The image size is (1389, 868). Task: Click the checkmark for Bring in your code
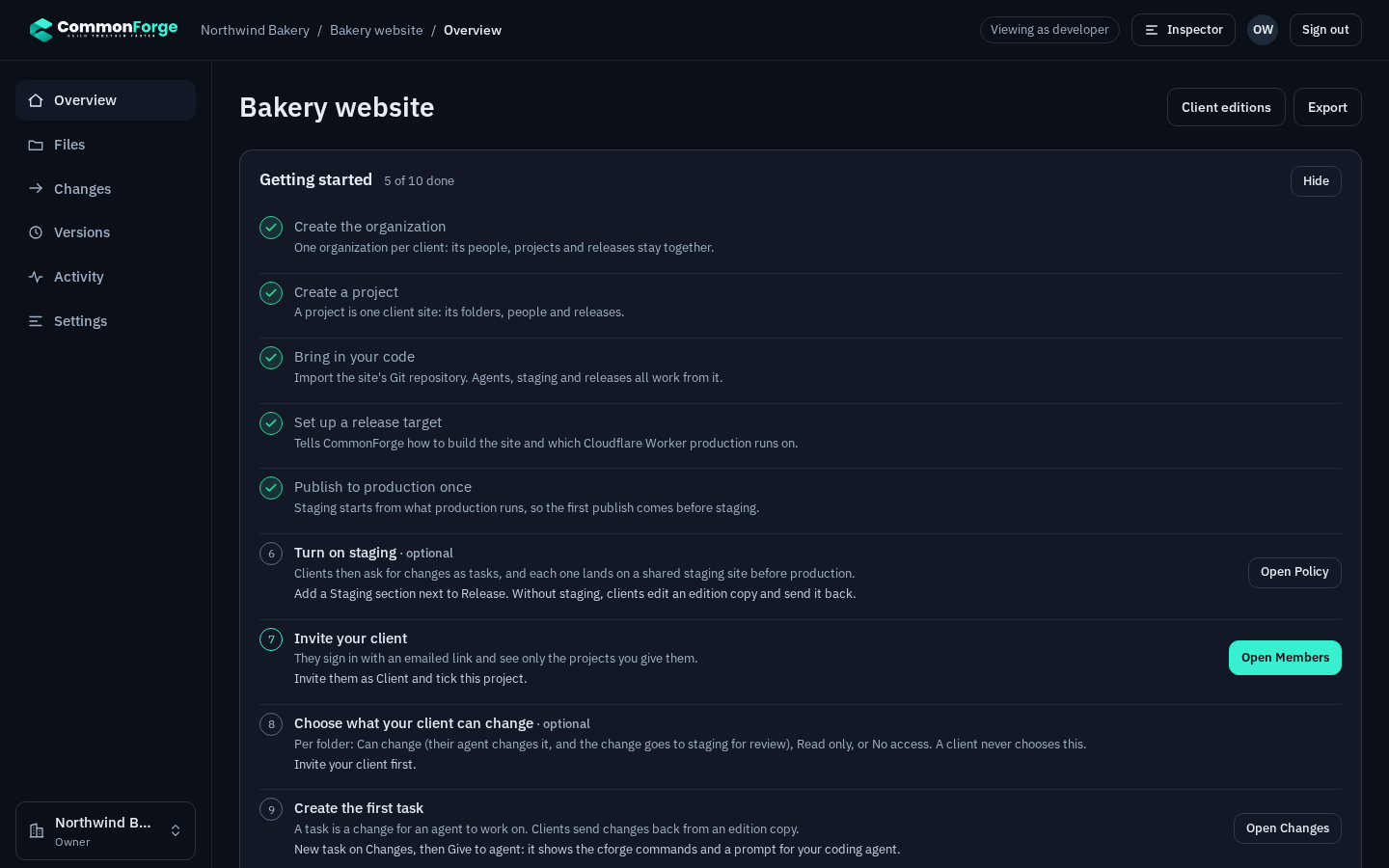pos(271,358)
